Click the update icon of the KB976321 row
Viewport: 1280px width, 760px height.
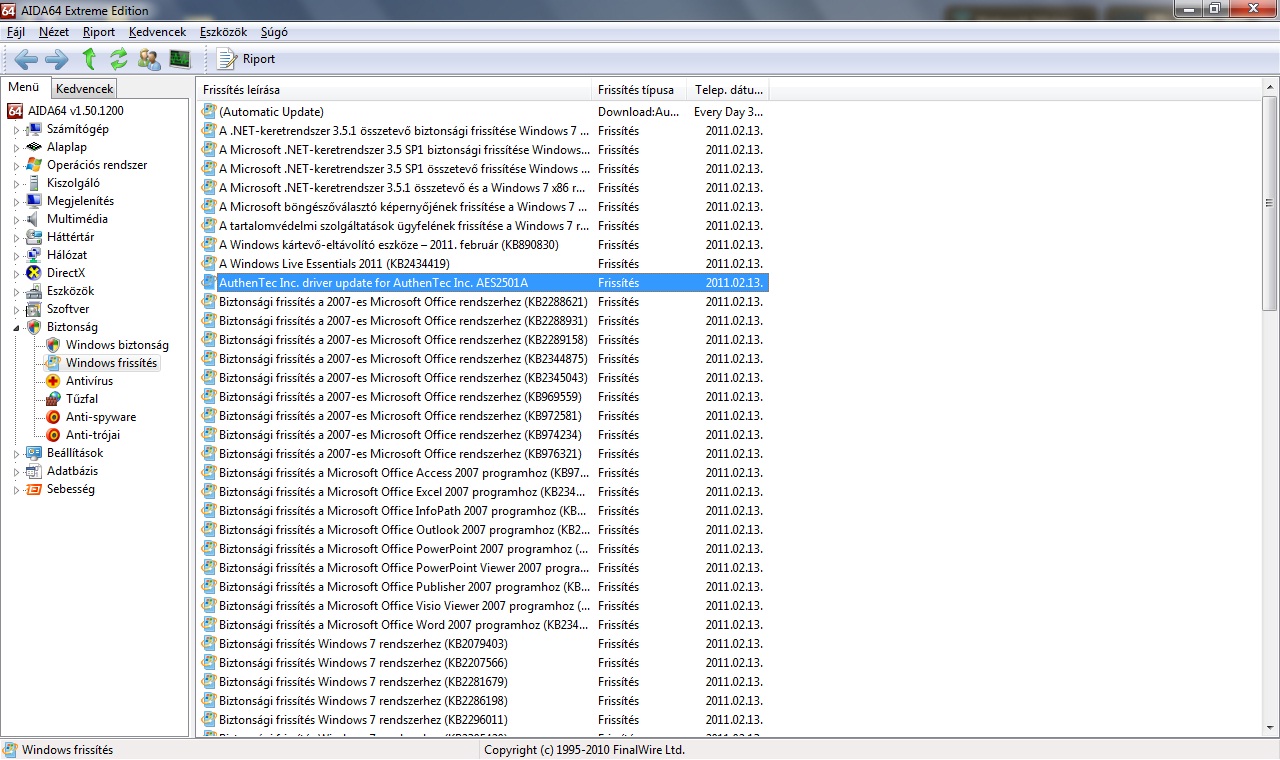pyautogui.click(x=209, y=454)
